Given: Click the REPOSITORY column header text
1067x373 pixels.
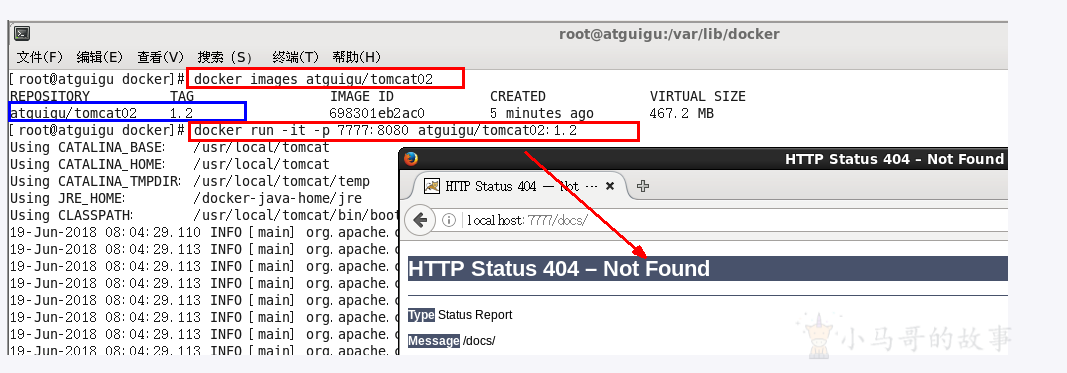Looking at the screenshot, I should 50,96.
